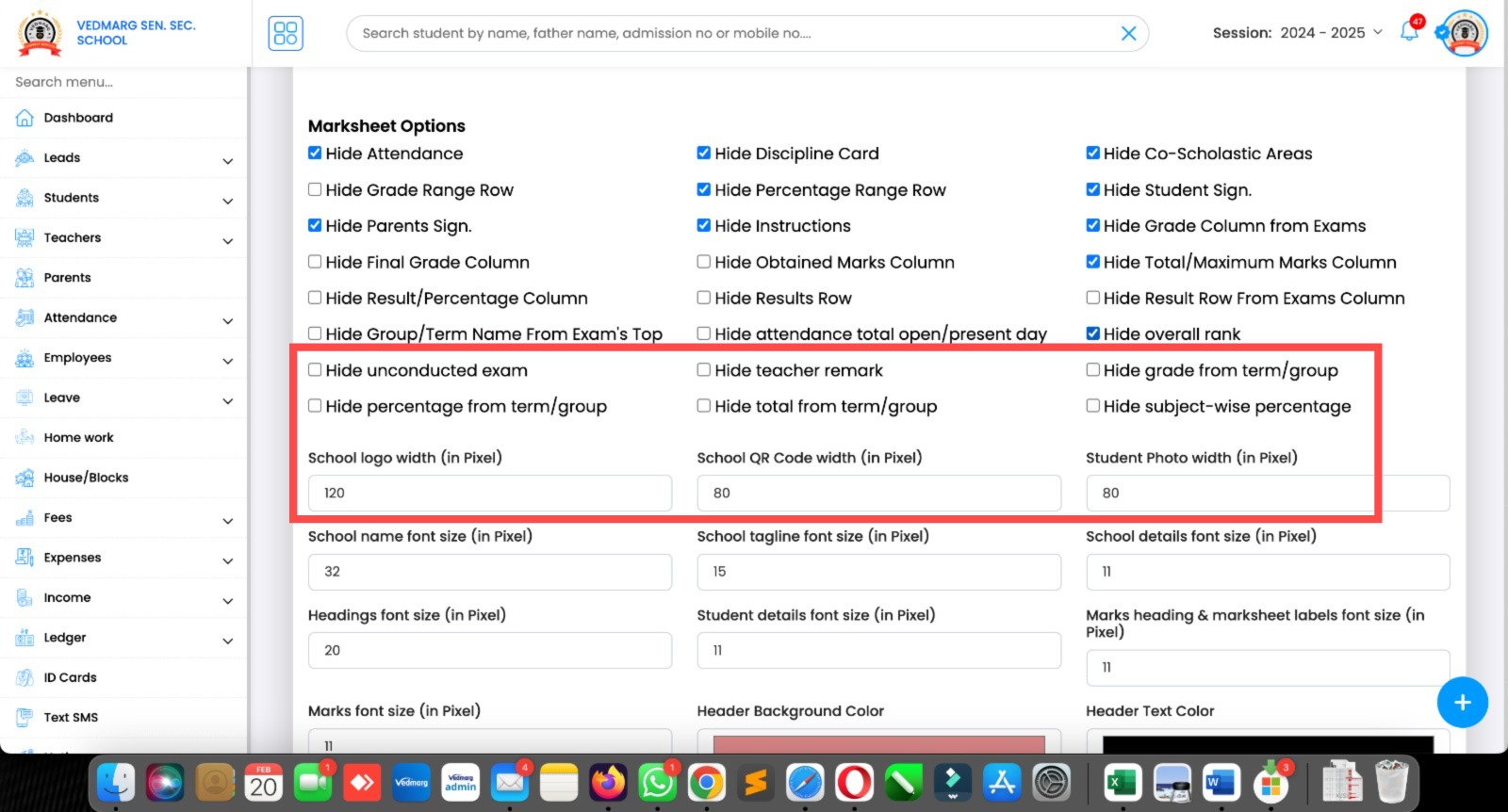Check Hide total from term/group
This screenshot has height=812, width=1508.
[704, 406]
